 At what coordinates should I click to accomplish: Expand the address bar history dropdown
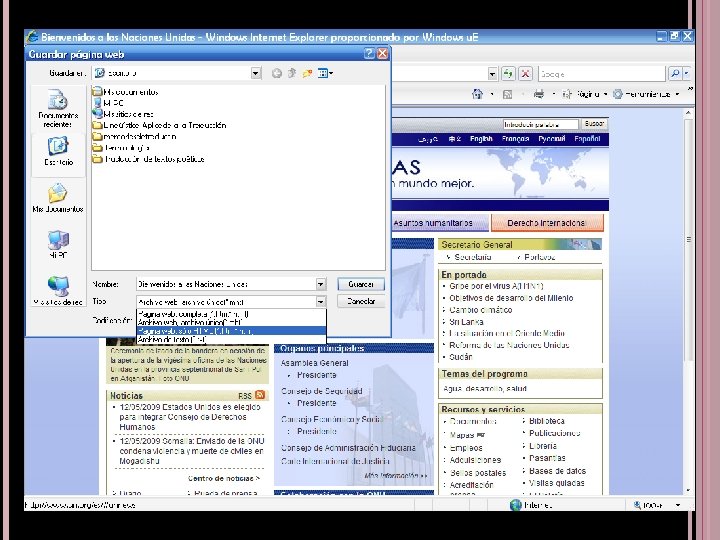click(492, 73)
